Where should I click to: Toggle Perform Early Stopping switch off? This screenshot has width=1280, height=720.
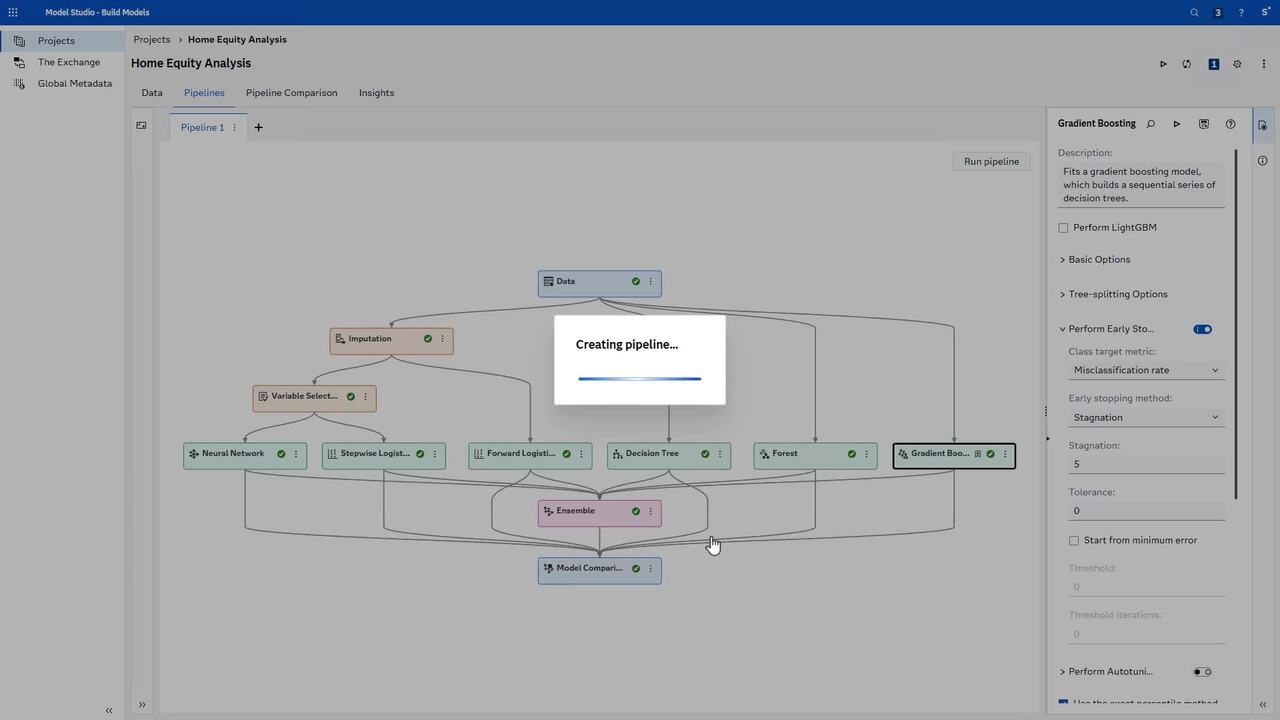(1202, 329)
